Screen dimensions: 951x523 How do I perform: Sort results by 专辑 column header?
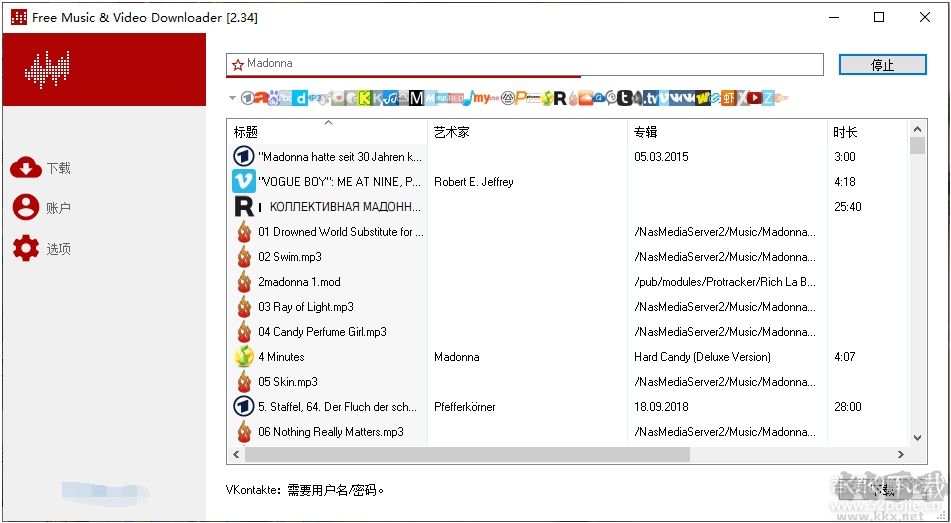click(x=727, y=132)
